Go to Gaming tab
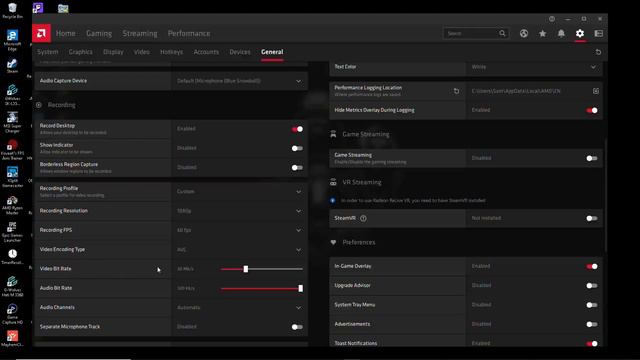Viewport: 640px width, 360px height. pyautogui.click(x=99, y=33)
